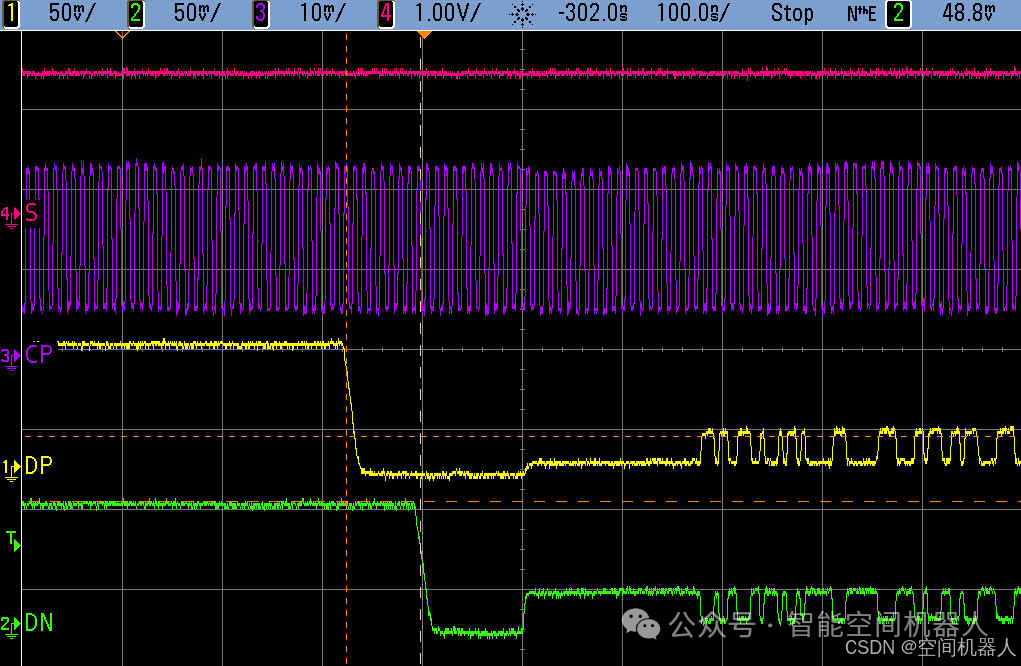The image size is (1021, 666).
Task: Click channel 4 ground marker labeled S
Action: tap(10, 217)
